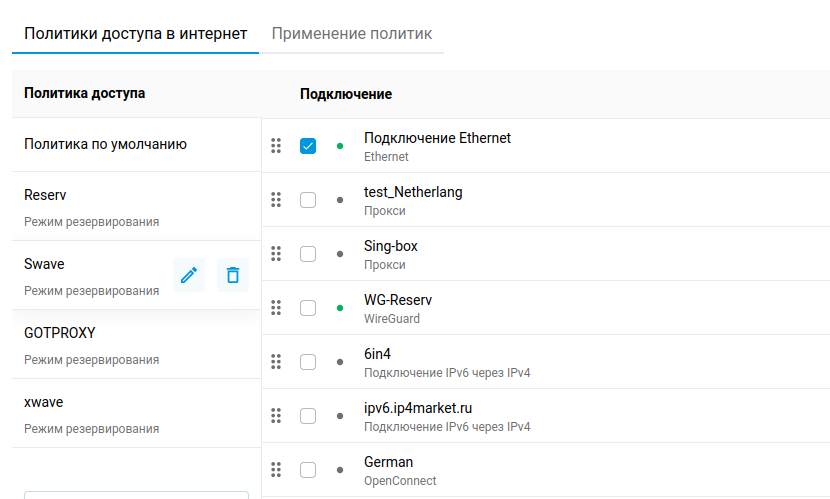Click the edit pencil icon for Swave
Image resolution: width=830 pixels, height=499 pixels.
[x=189, y=275]
